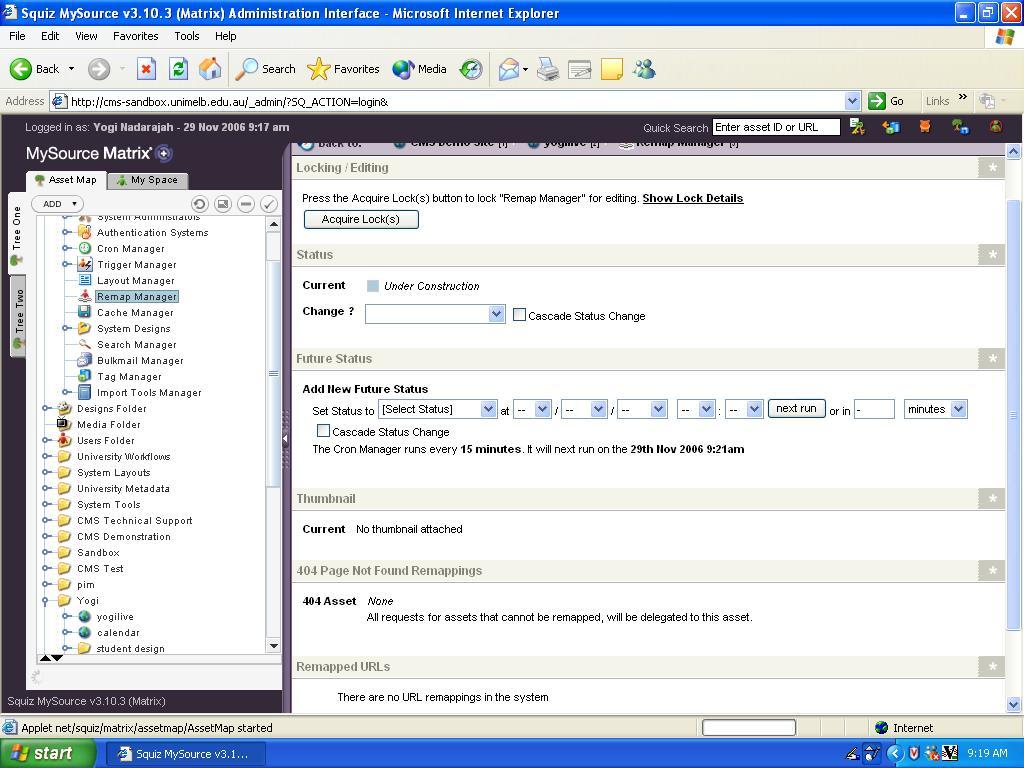The width and height of the screenshot is (1024, 768).
Task: Enable Cascade Status Change under Status
Action: pos(520,315)
